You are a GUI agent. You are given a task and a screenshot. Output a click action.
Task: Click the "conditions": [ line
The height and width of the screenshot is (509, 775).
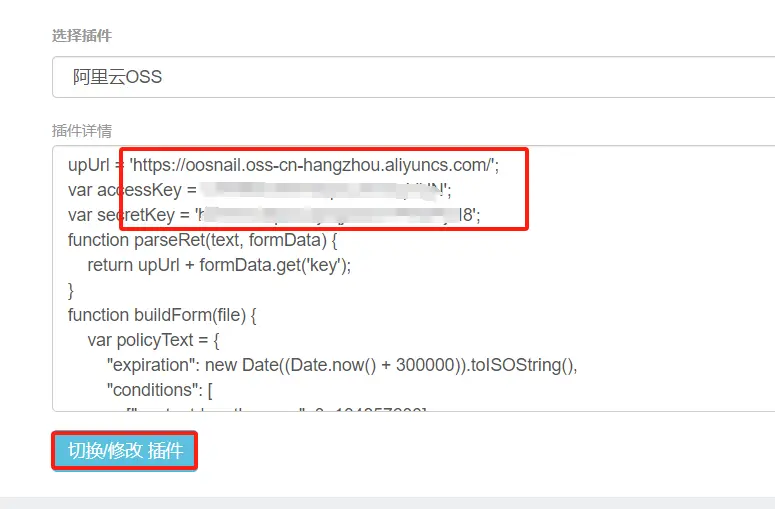pyautogui.click(x=160, y=390)
